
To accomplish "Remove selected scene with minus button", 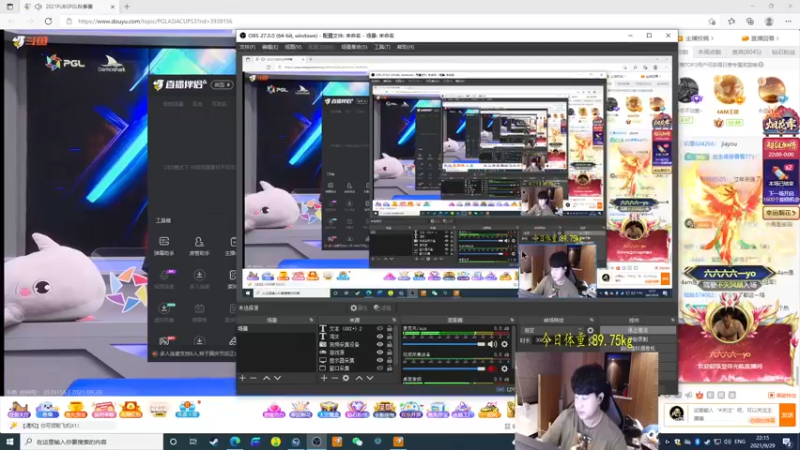I will tap(253, 378).
